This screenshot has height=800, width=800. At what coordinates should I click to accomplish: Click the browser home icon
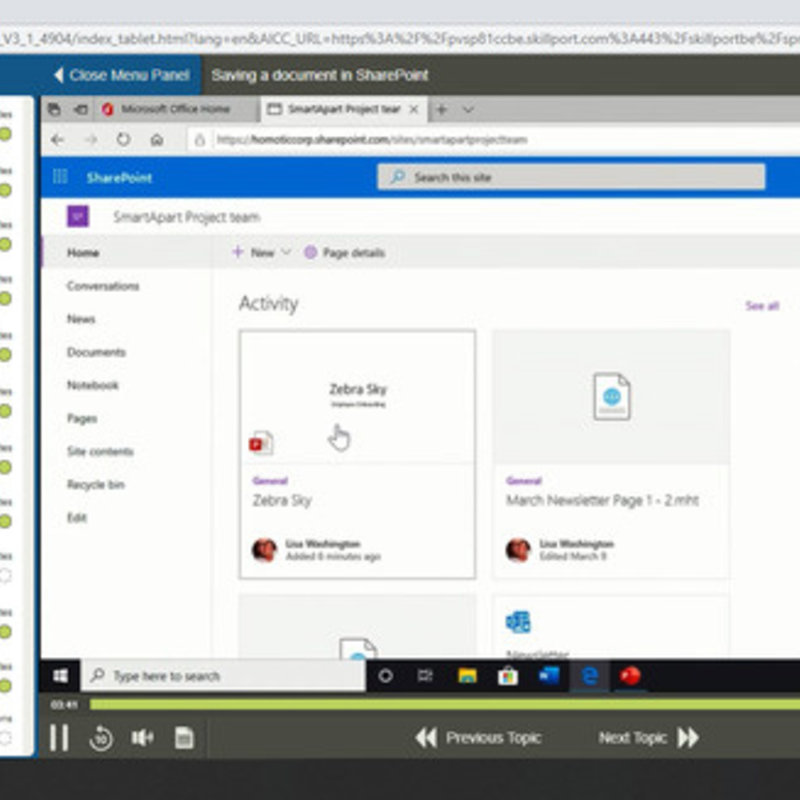(157, 140)
